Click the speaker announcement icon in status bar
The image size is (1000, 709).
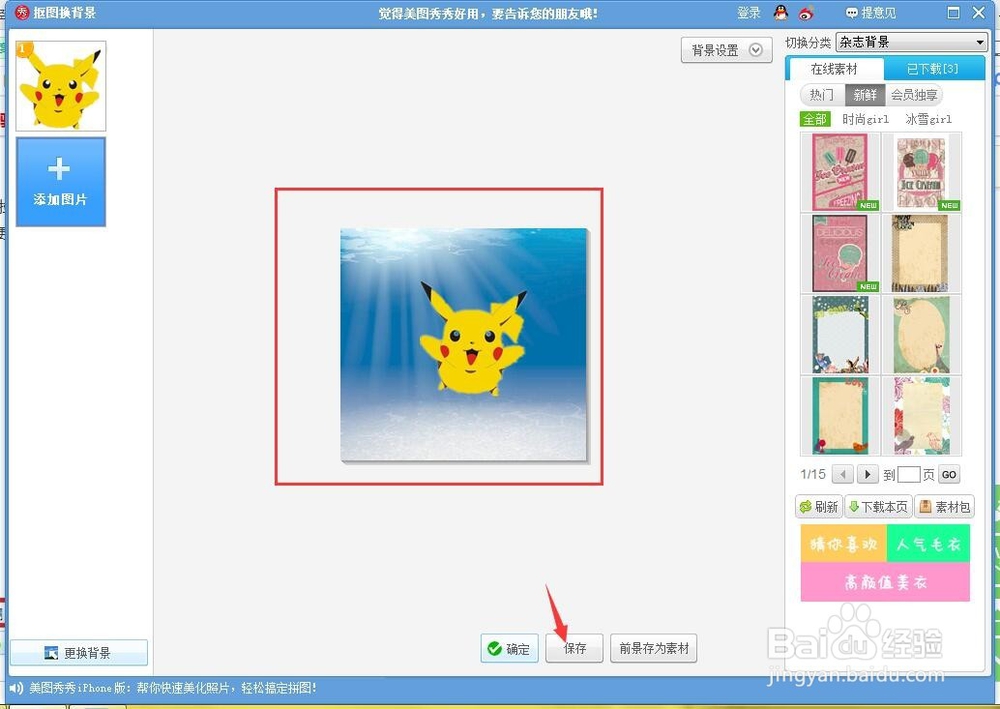click(17, 688)
